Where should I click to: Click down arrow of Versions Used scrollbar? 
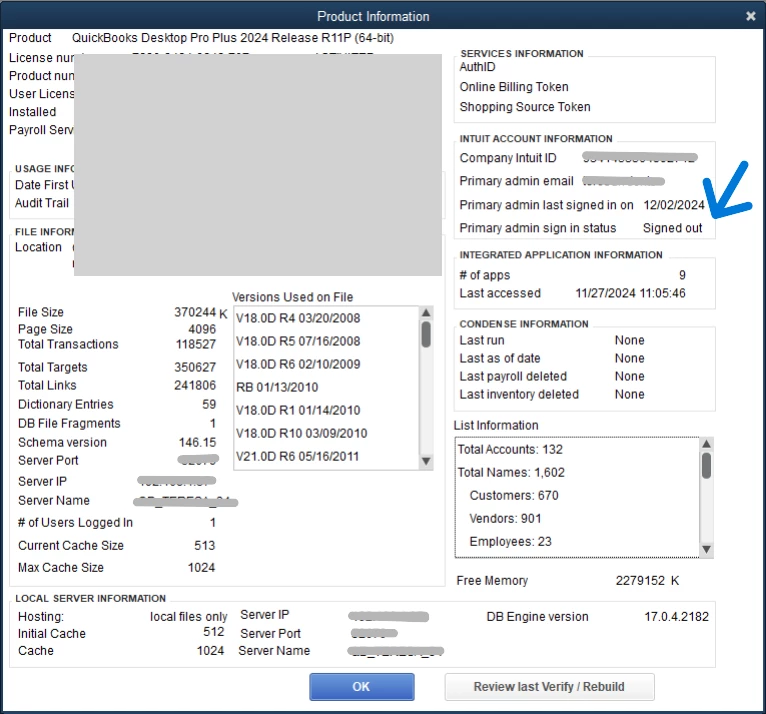click(426, 461)
